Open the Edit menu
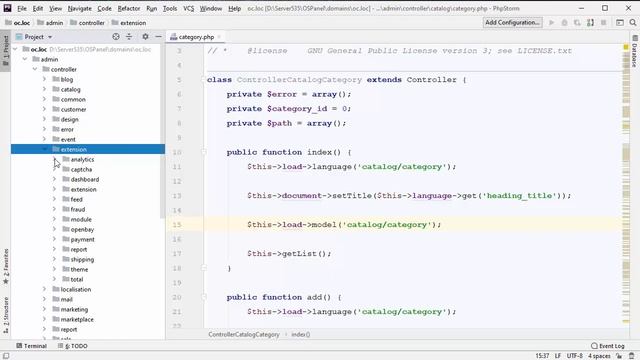This screenshot has width=640, height=360. [38, 8]
